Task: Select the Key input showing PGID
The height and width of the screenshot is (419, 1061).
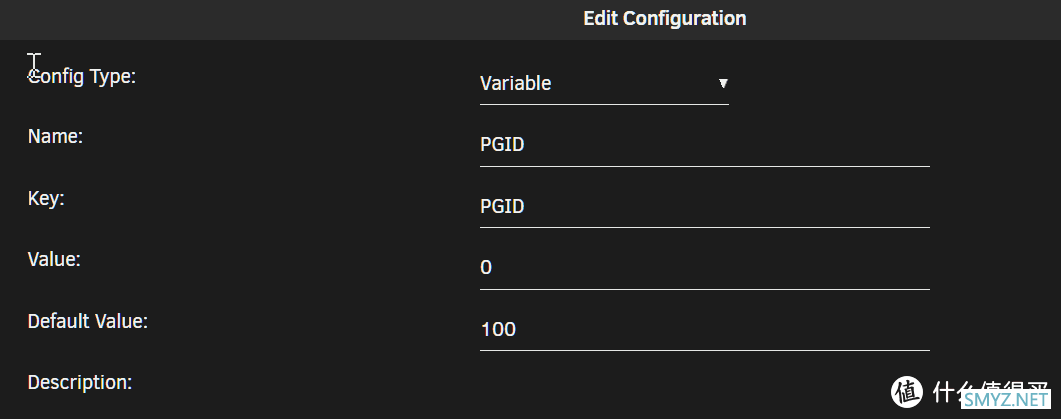Action: coord(704,206)
